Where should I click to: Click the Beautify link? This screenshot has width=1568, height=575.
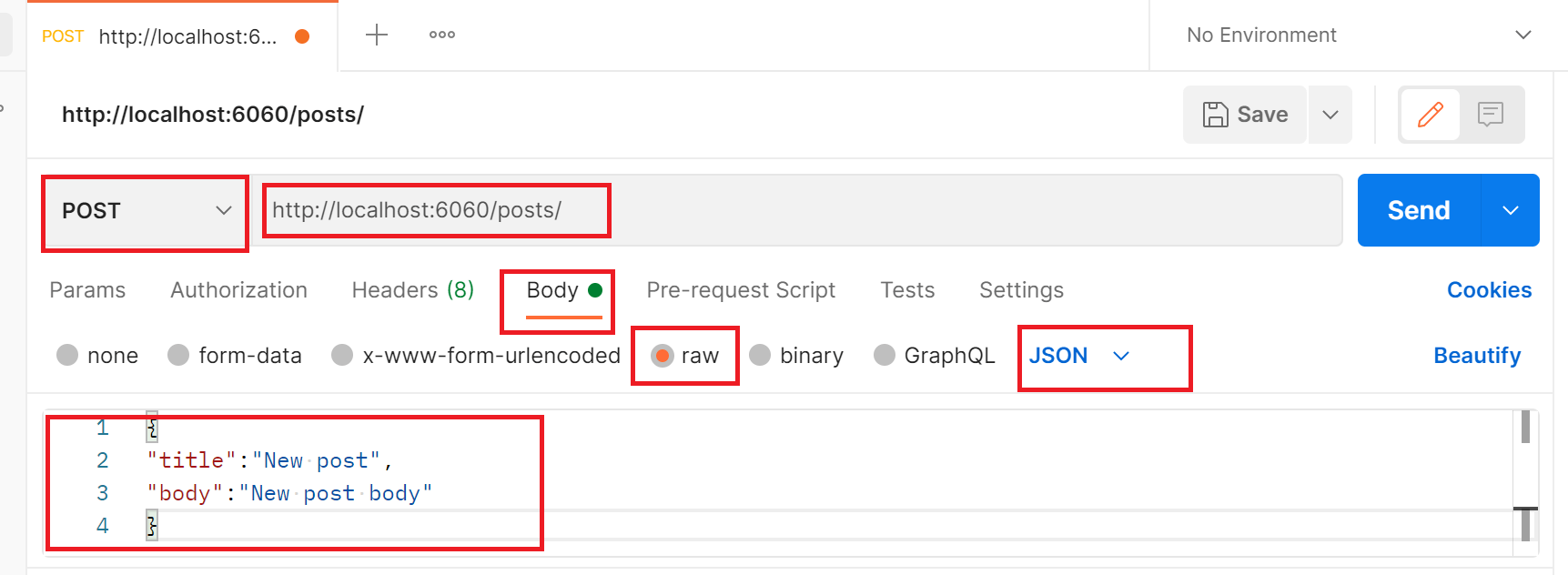tap(1477, 356)
